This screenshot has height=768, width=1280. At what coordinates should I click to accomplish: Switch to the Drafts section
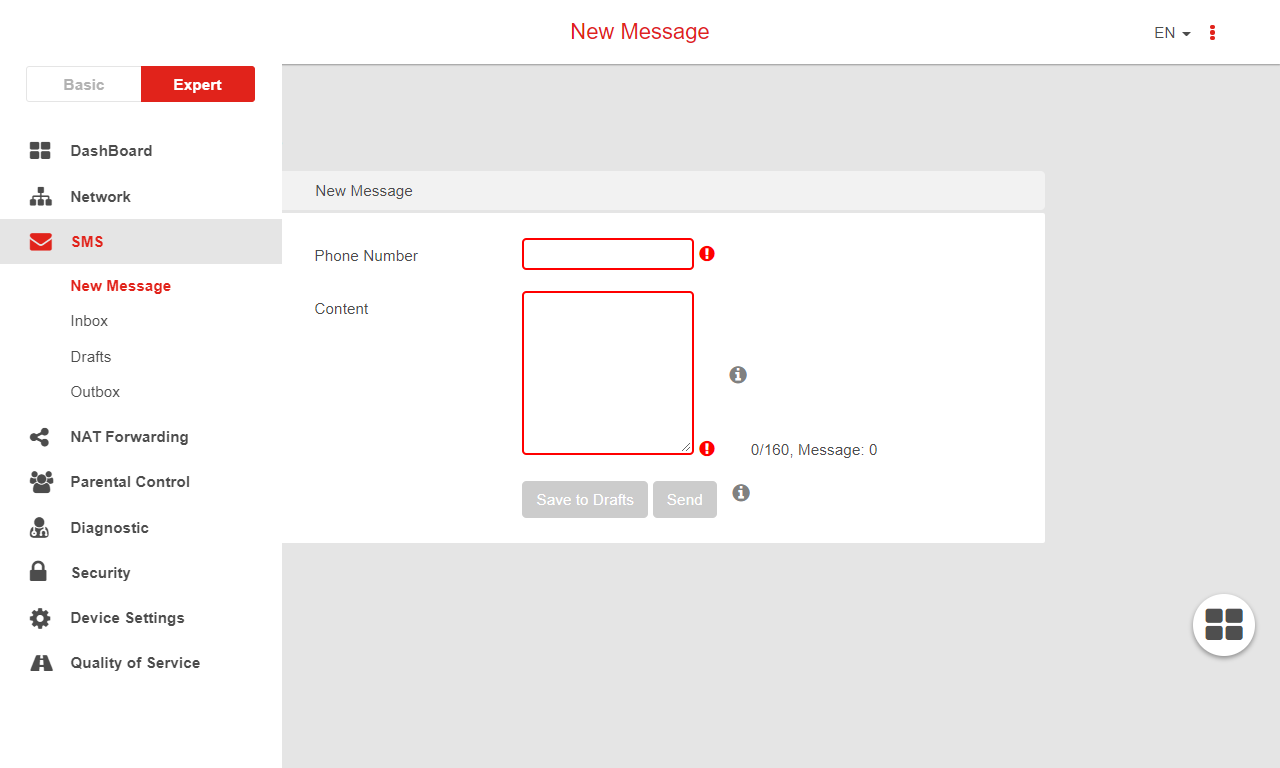pyautogui.click(x=91, y=356)
